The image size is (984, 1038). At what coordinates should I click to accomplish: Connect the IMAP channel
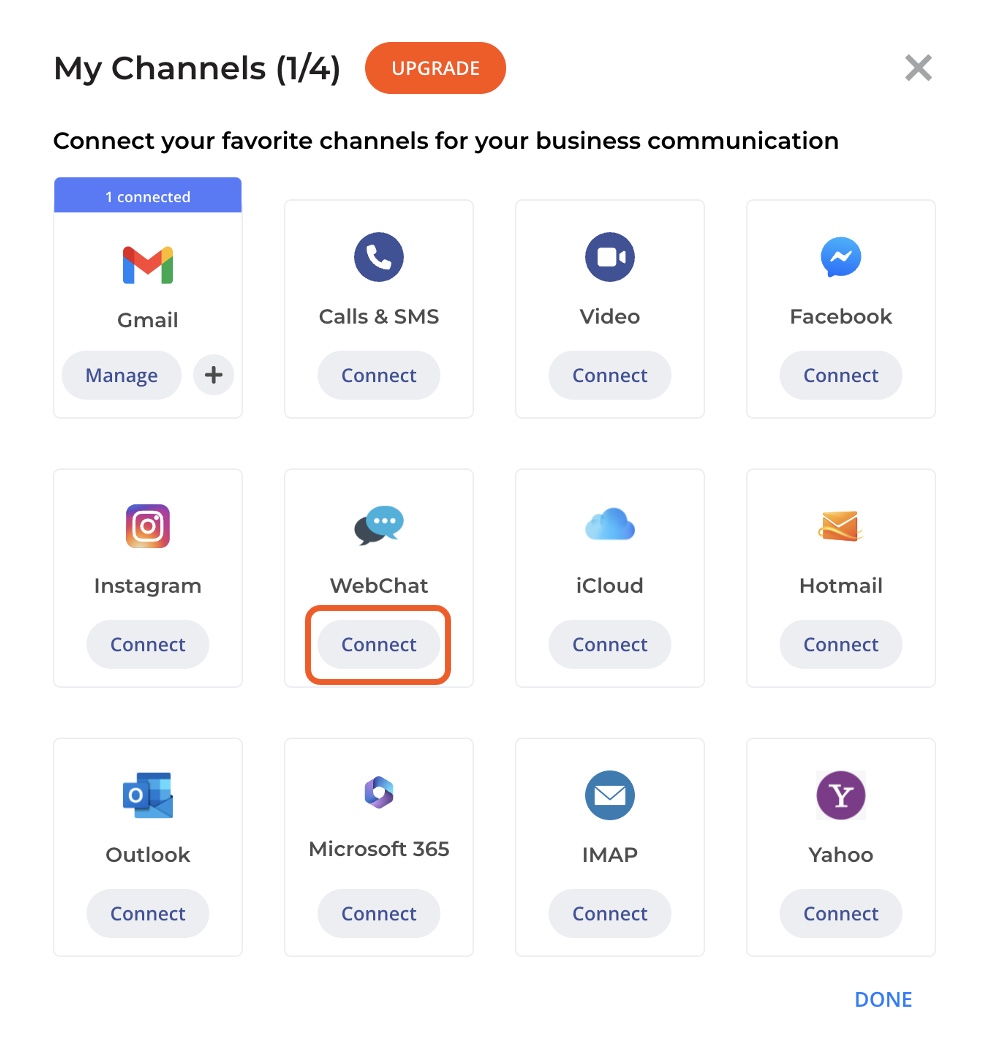pyautogui.click(x=610, y=913)
